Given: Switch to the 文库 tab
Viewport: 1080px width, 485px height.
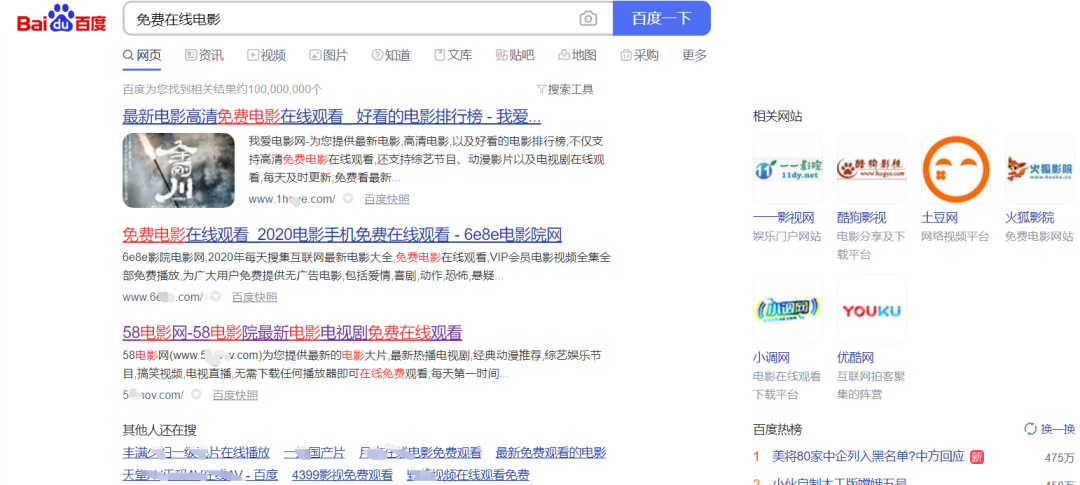Looking at the screenshot, I should (x=453, y=55).
